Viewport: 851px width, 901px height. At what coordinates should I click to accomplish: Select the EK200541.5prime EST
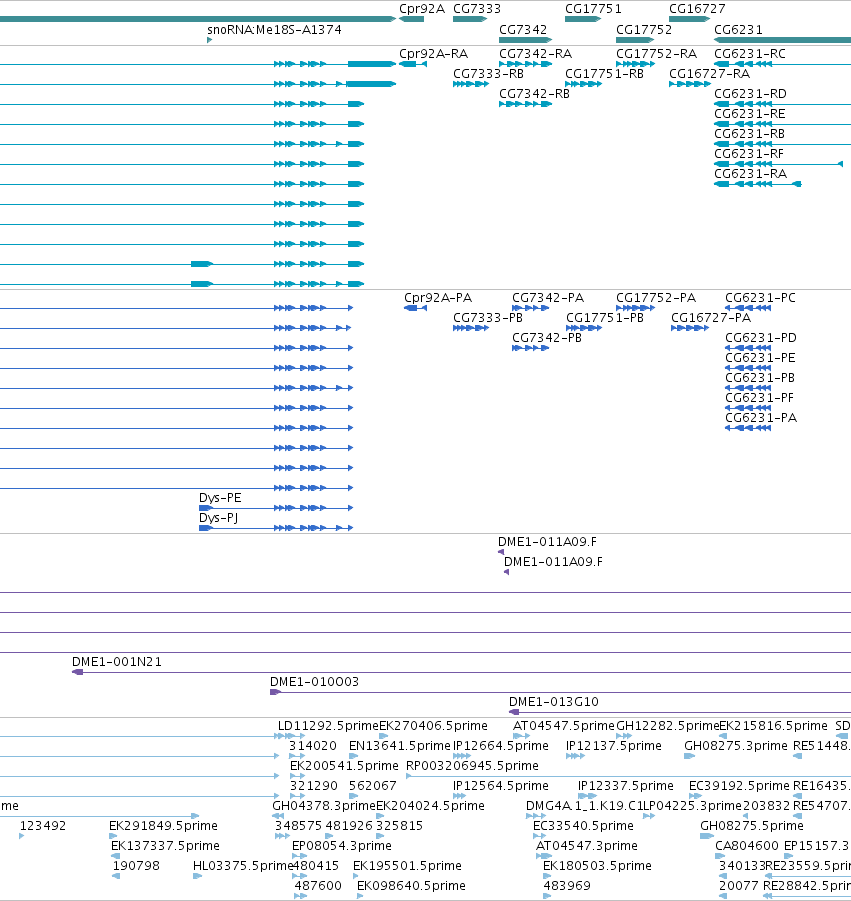click(297, 776)
